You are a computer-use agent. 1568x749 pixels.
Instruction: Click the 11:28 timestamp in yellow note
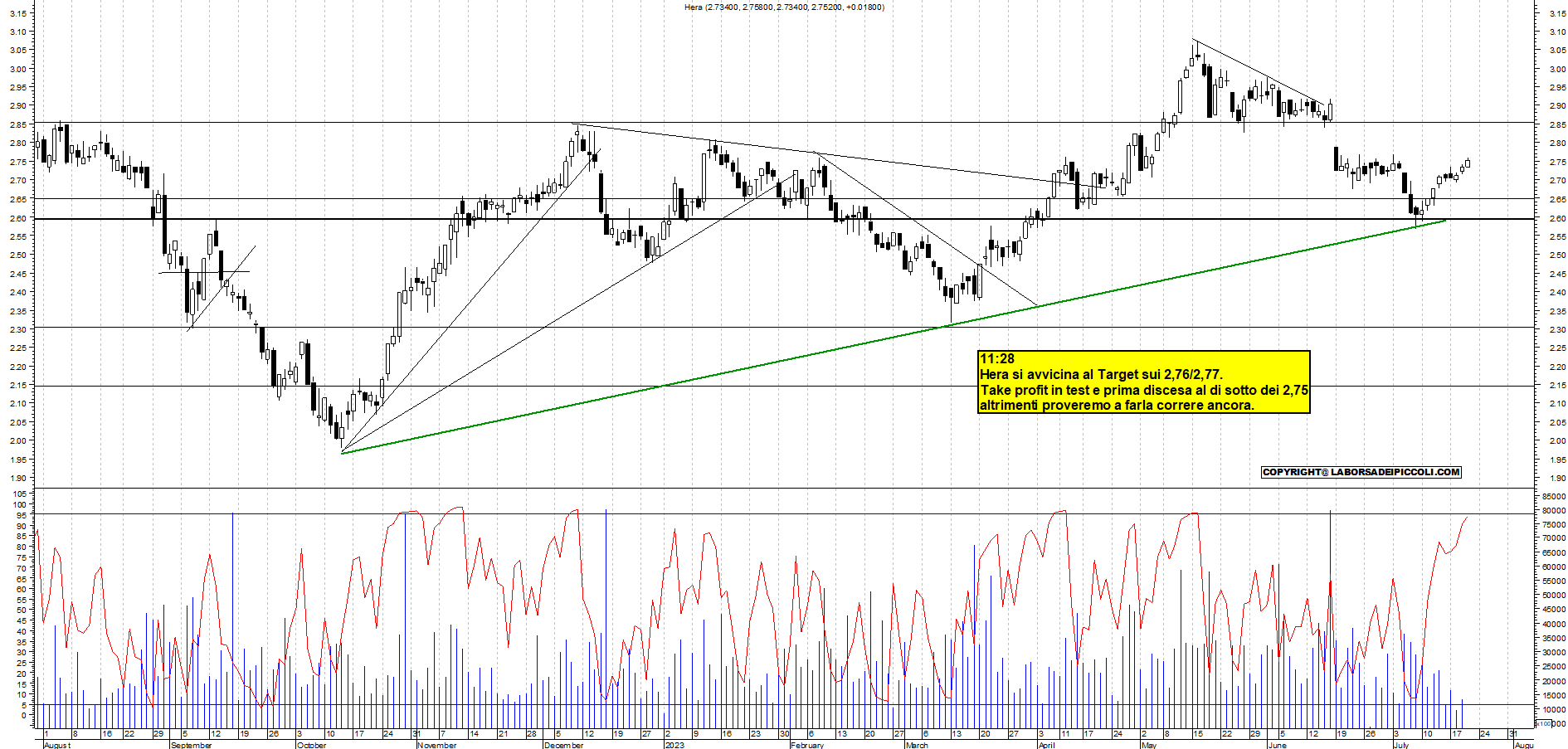click(x=997, y=359)
